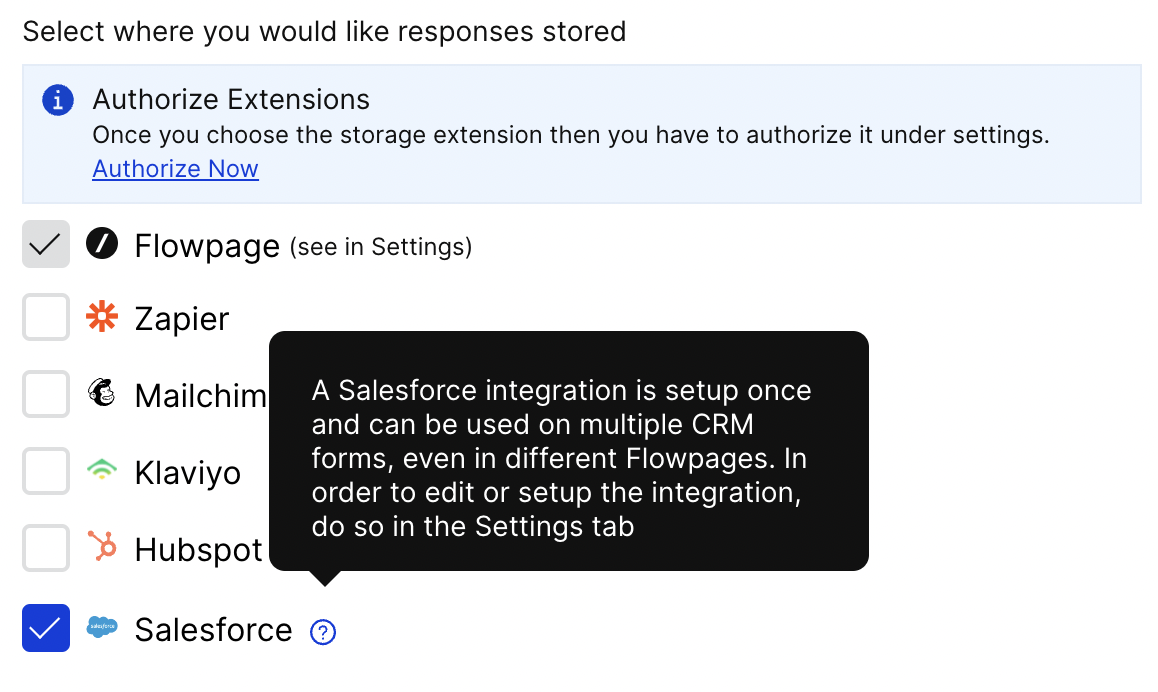Viewport: 1158px width, 692px height.
Task: Toggle the Flowpage checkbox
Action: pos(46,244)
